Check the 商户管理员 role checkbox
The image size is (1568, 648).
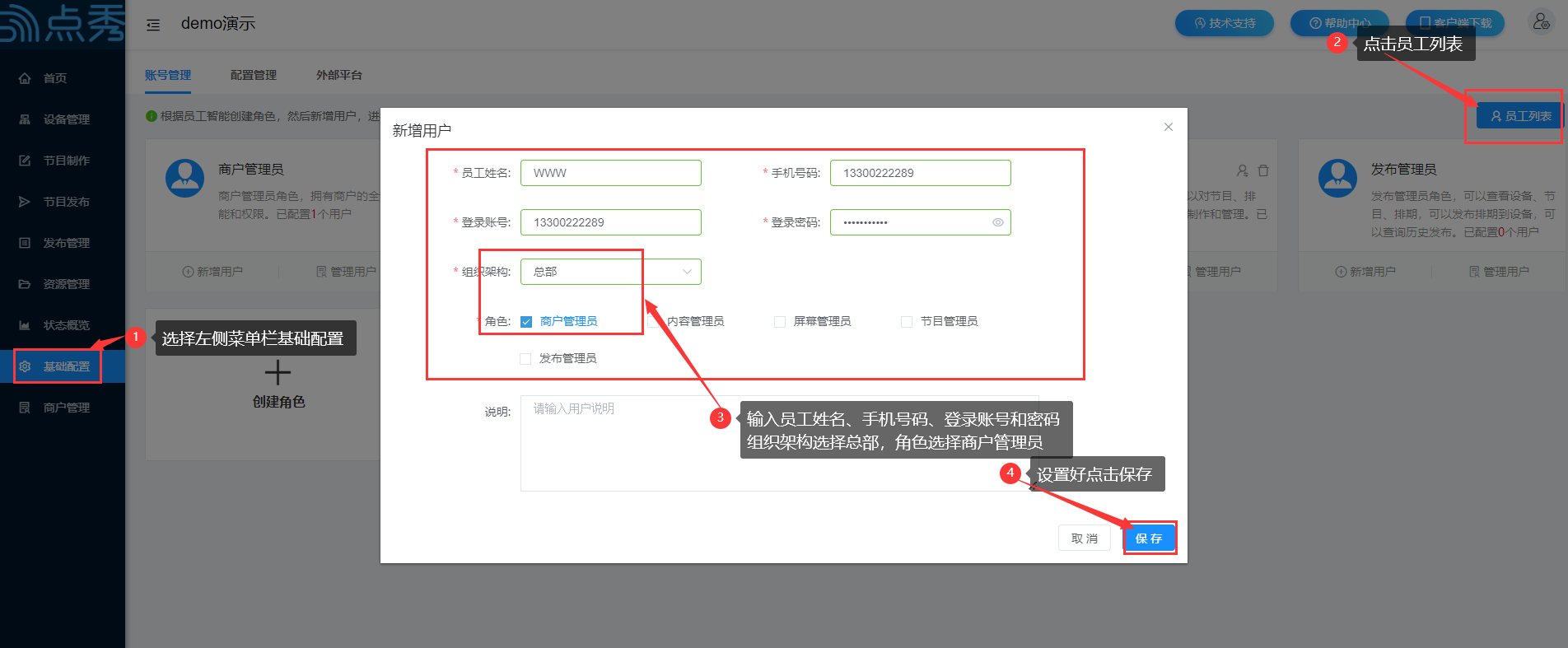[x=526, y=322]
